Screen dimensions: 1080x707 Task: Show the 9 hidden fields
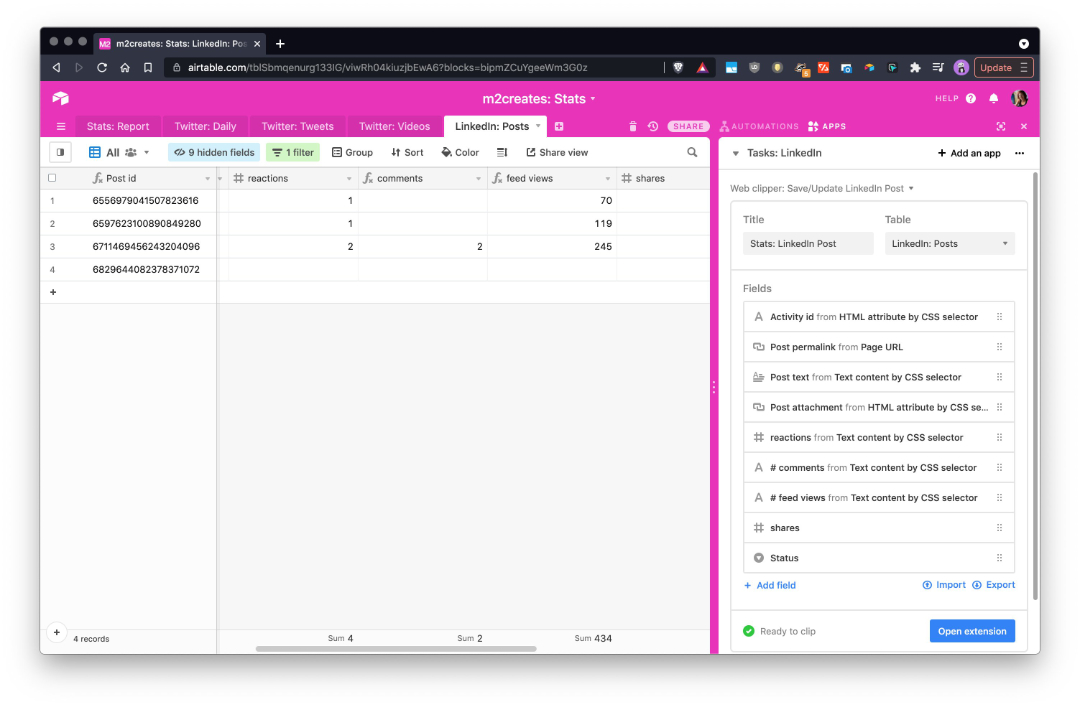coord(213,152)
